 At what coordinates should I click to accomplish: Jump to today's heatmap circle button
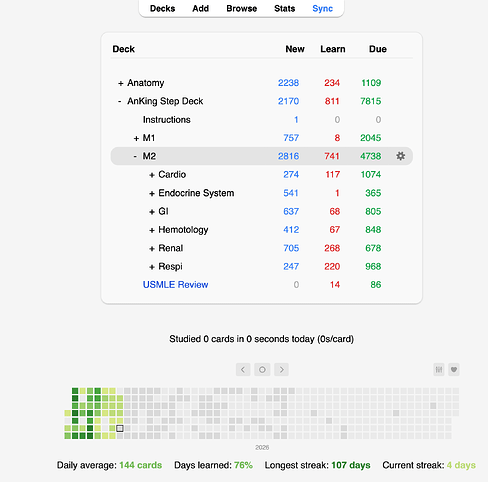click(262, 369)
